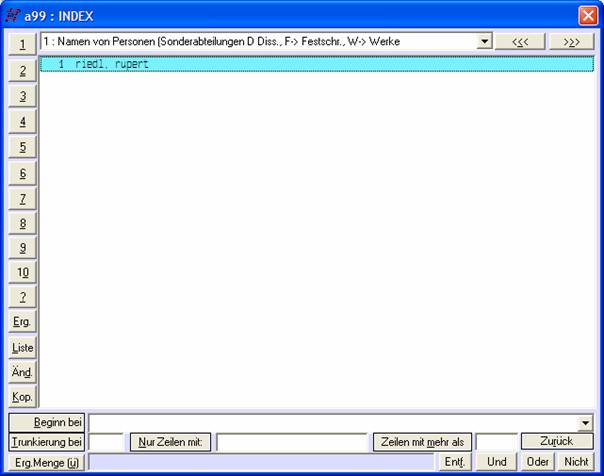
Task: Click the Erg. button
Action: (x=22, y=322)
